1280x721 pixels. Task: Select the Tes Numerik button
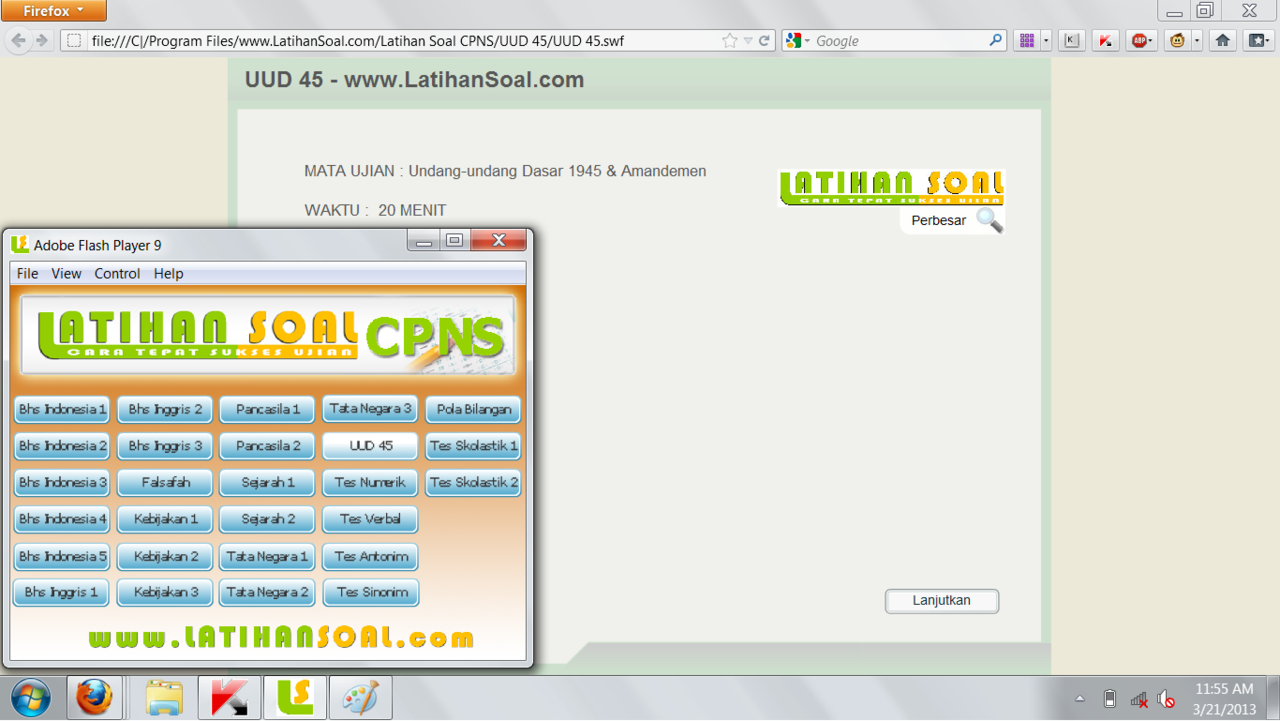pos(370,483)
